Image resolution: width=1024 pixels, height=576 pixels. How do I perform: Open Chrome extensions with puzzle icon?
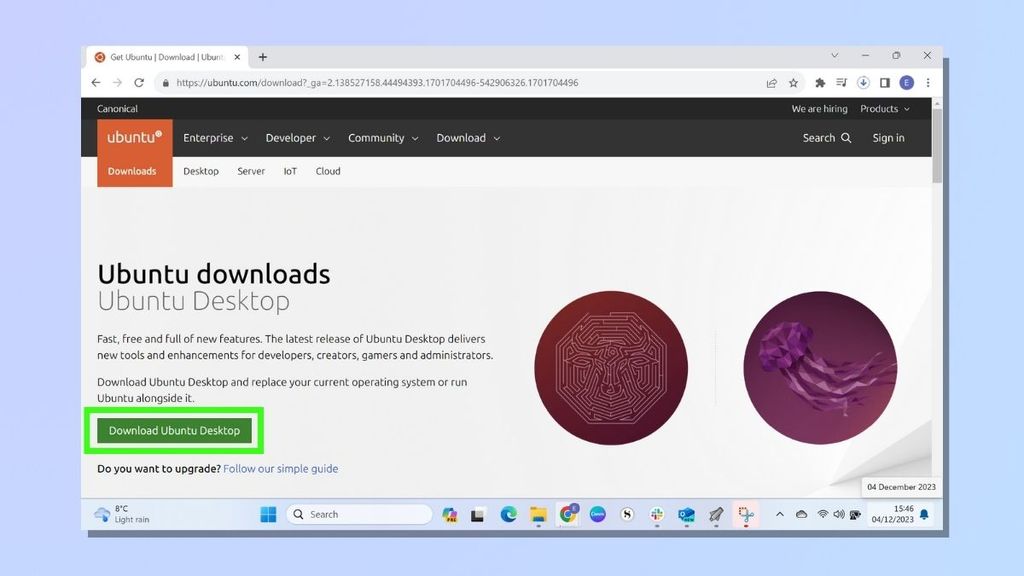820,83
